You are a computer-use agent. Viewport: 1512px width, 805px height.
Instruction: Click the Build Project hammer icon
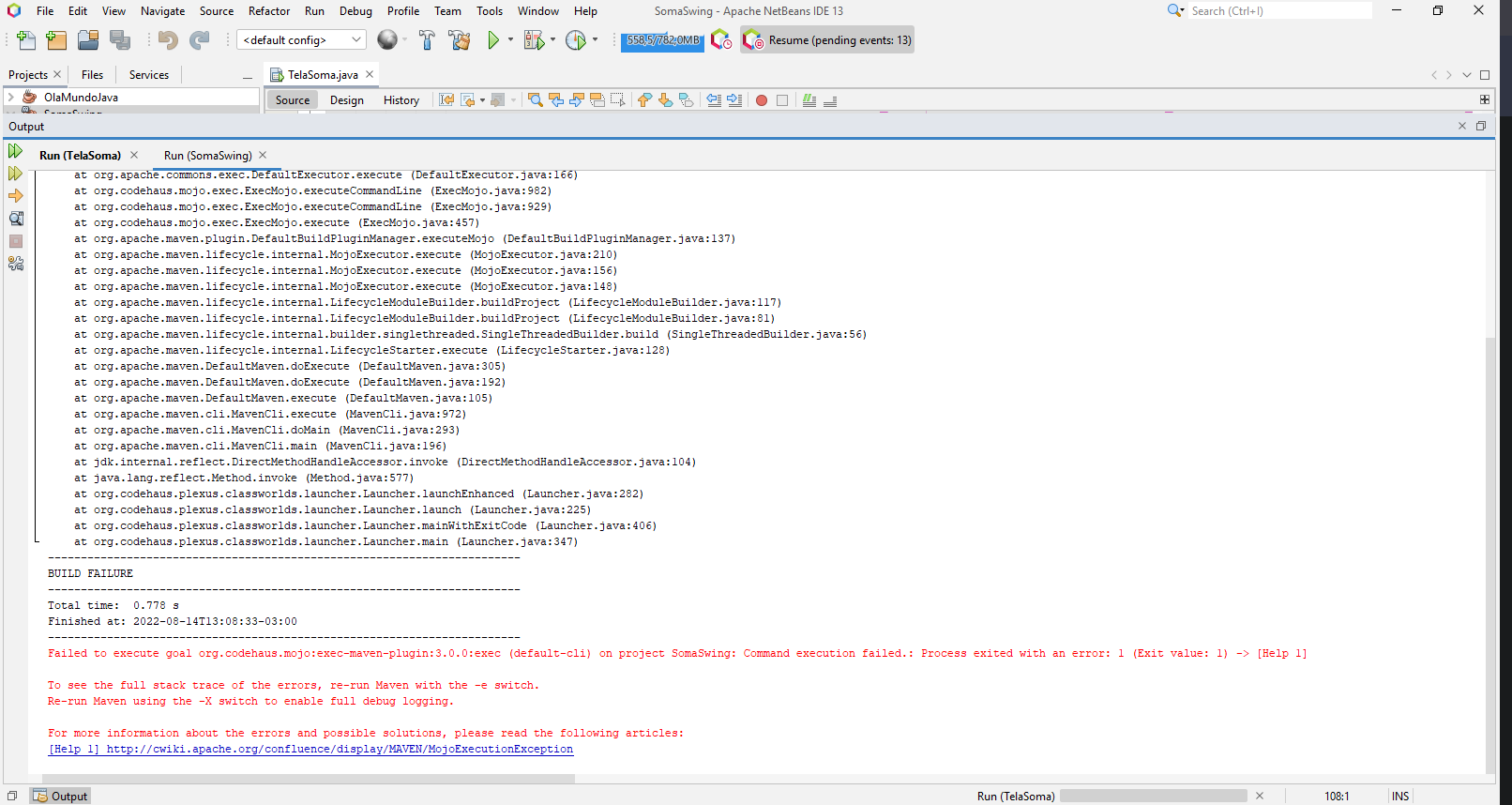coord(427,40)
